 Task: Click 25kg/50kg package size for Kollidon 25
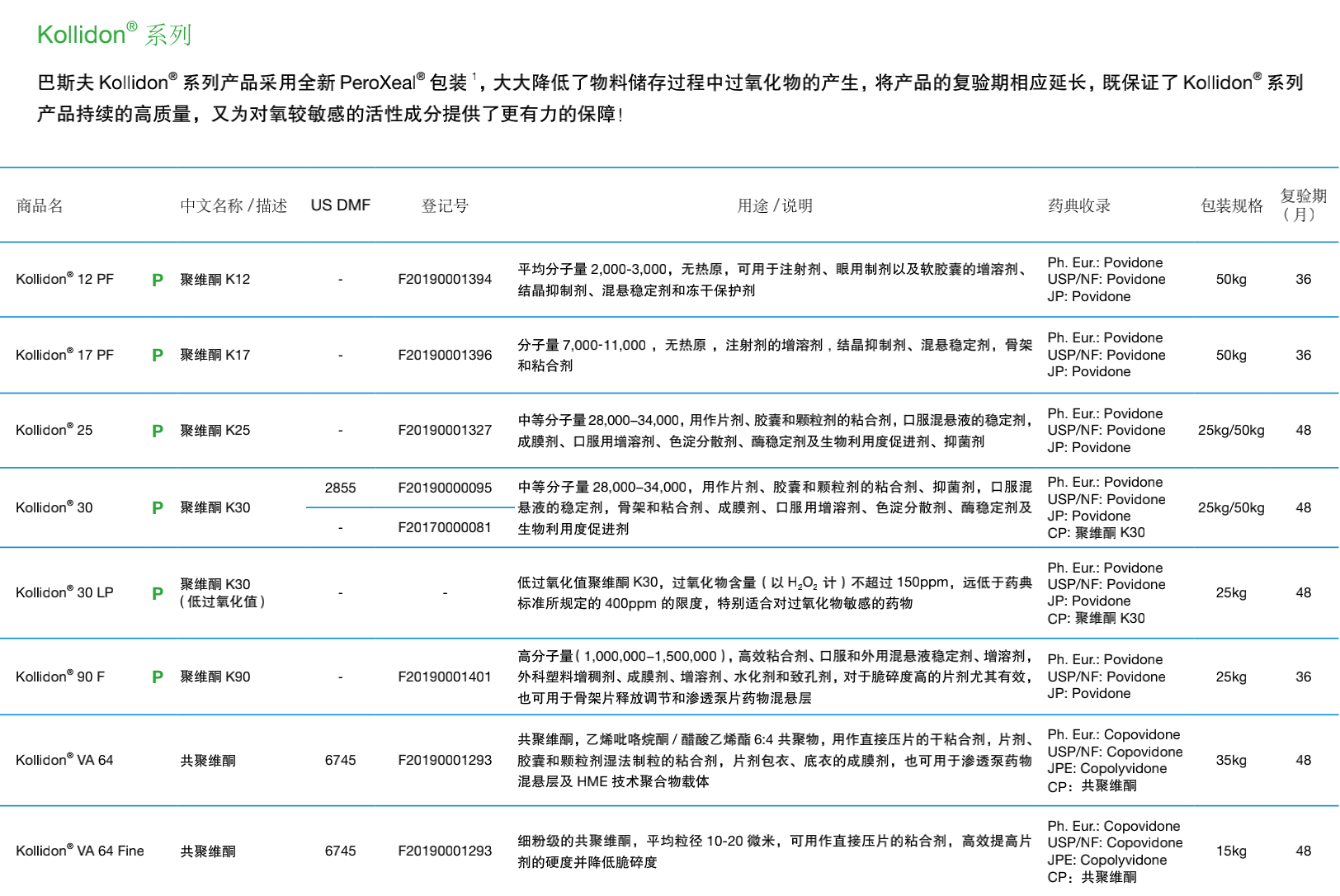point(1231,430)
